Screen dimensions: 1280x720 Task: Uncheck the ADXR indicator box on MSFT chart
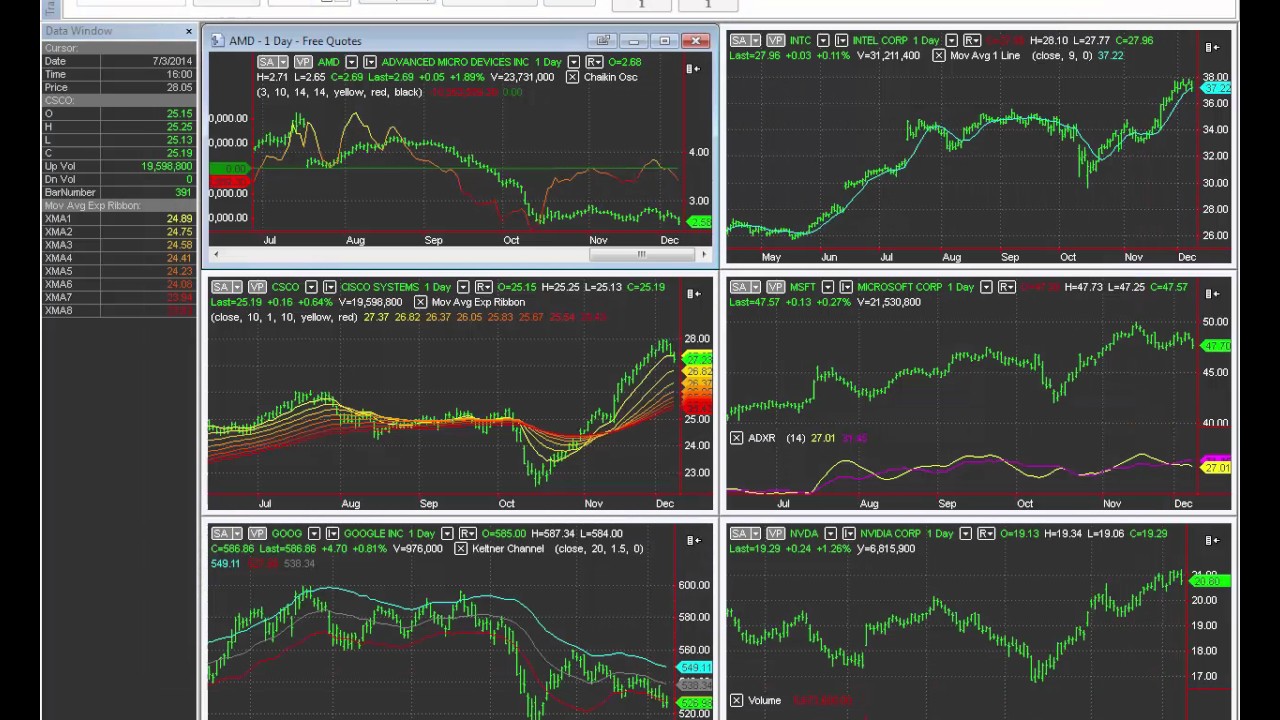[x=736, y=438]
